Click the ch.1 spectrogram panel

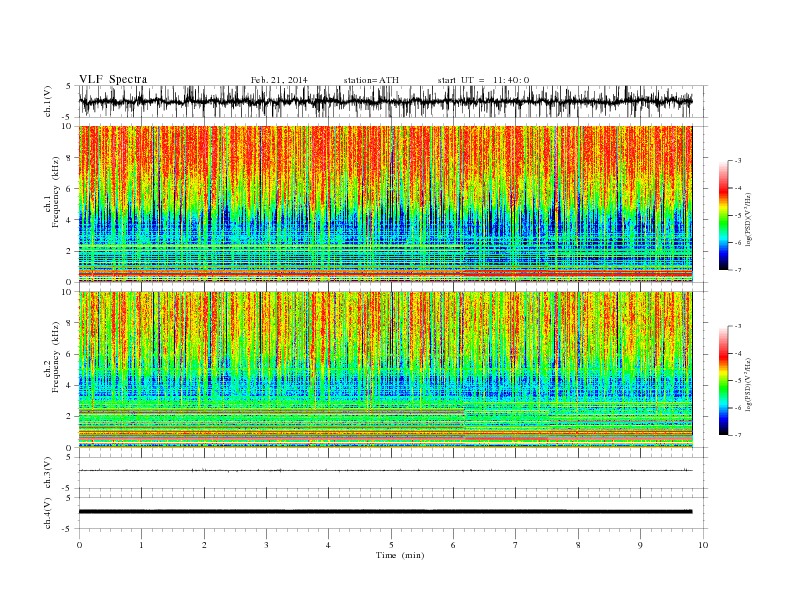393,204
